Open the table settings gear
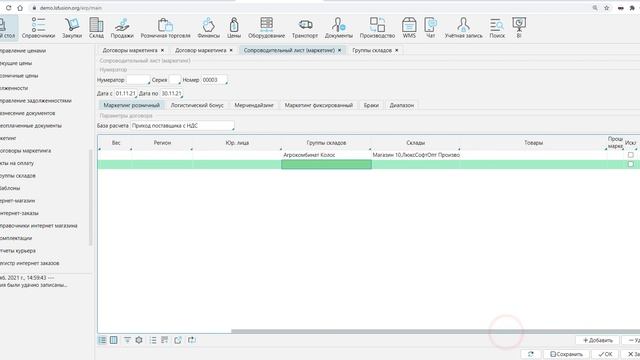 (x=139, y=340)
